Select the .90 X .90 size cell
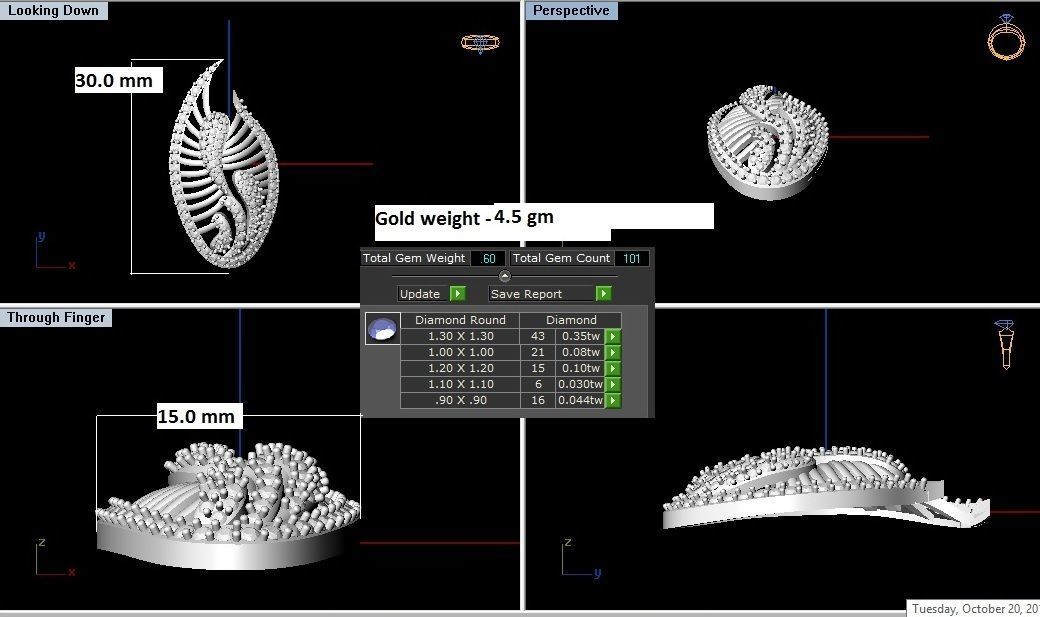The width and height of the screenshot is (1040, 617). pyautogui.click(x=460, y=400)
